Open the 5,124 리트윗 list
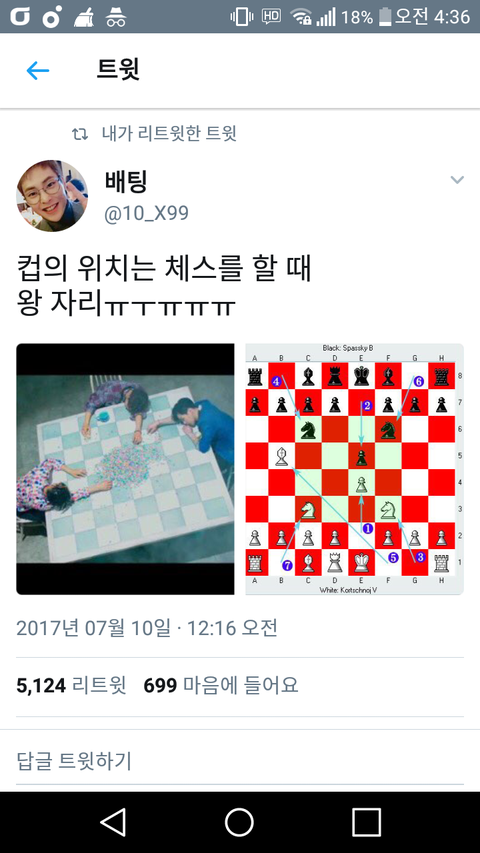This screenshot has width=480, height=853. point(71,685)
